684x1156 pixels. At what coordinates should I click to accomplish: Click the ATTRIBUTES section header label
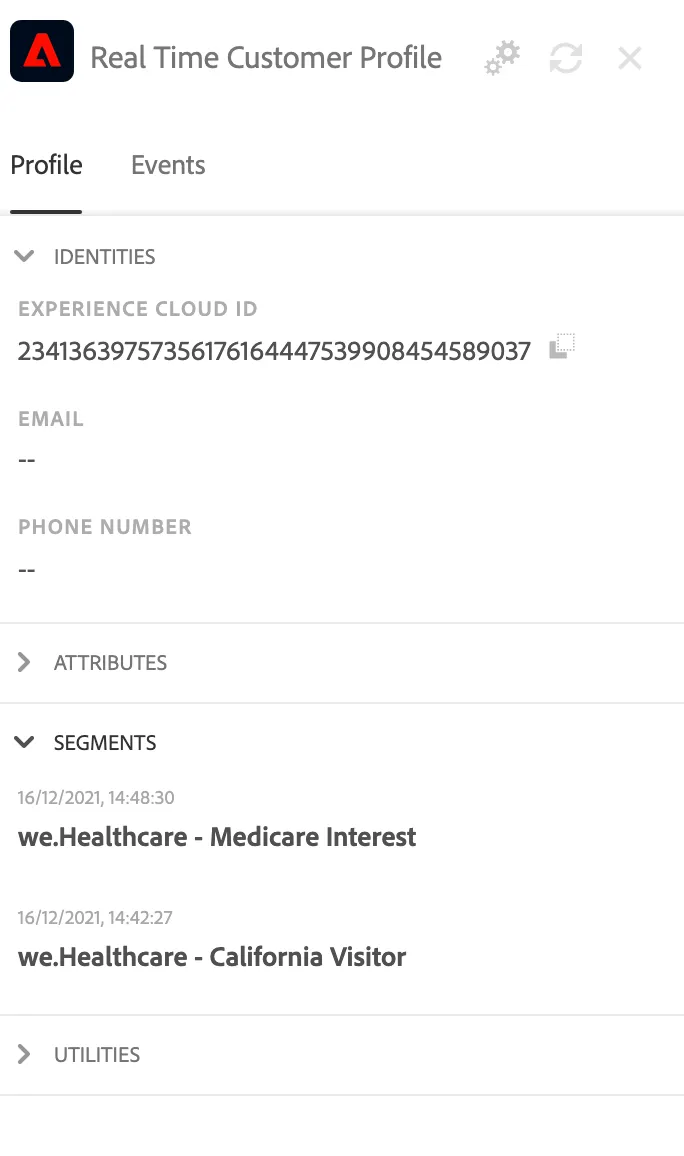(111, 663)
